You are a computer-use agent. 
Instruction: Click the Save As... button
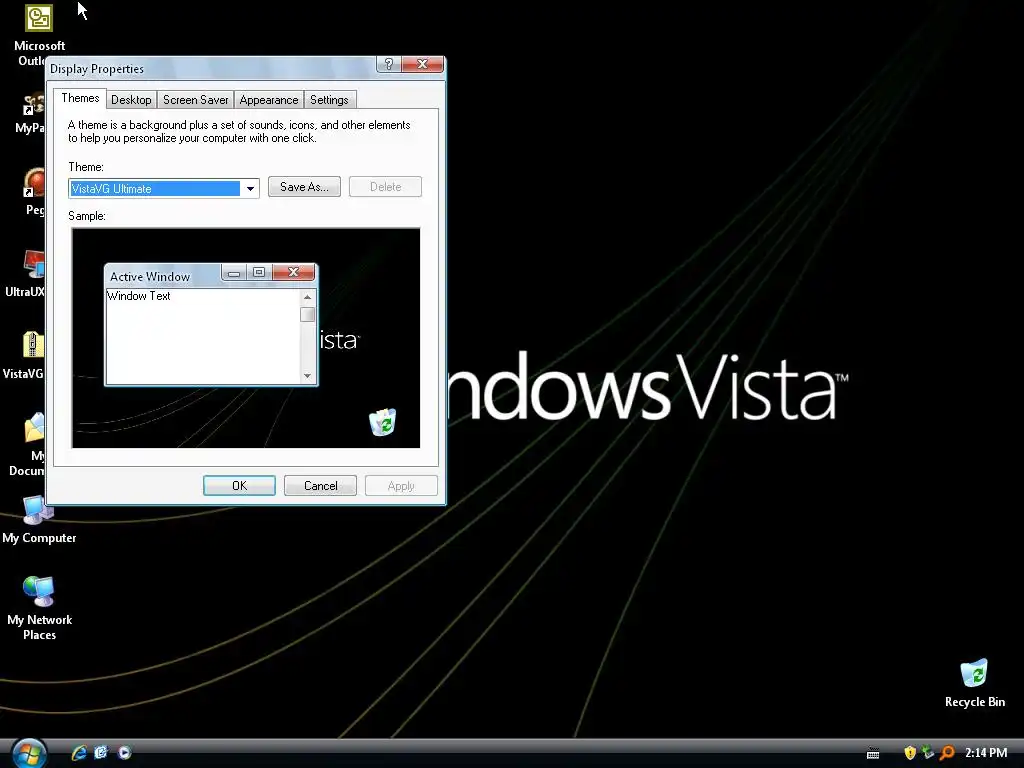click(x=304, y=187)
